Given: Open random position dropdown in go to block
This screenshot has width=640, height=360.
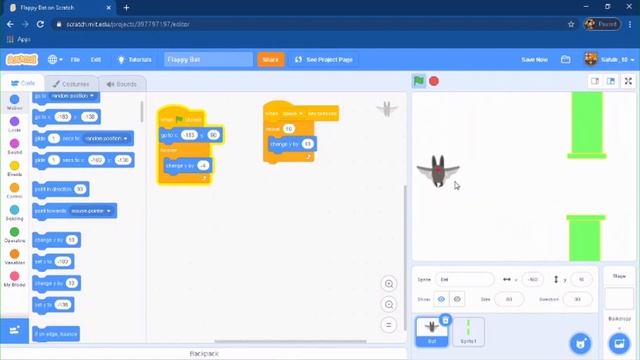Looking at the screenshot, I should tap(73, 96).
